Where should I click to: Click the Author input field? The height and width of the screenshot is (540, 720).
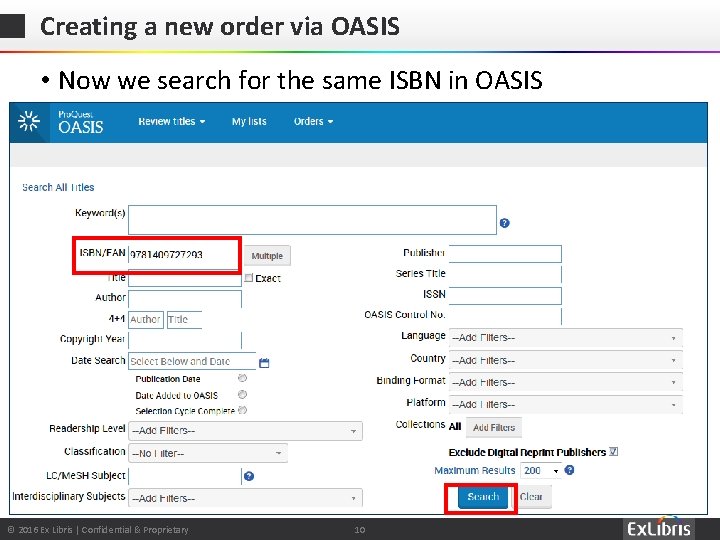pos(185,298)
